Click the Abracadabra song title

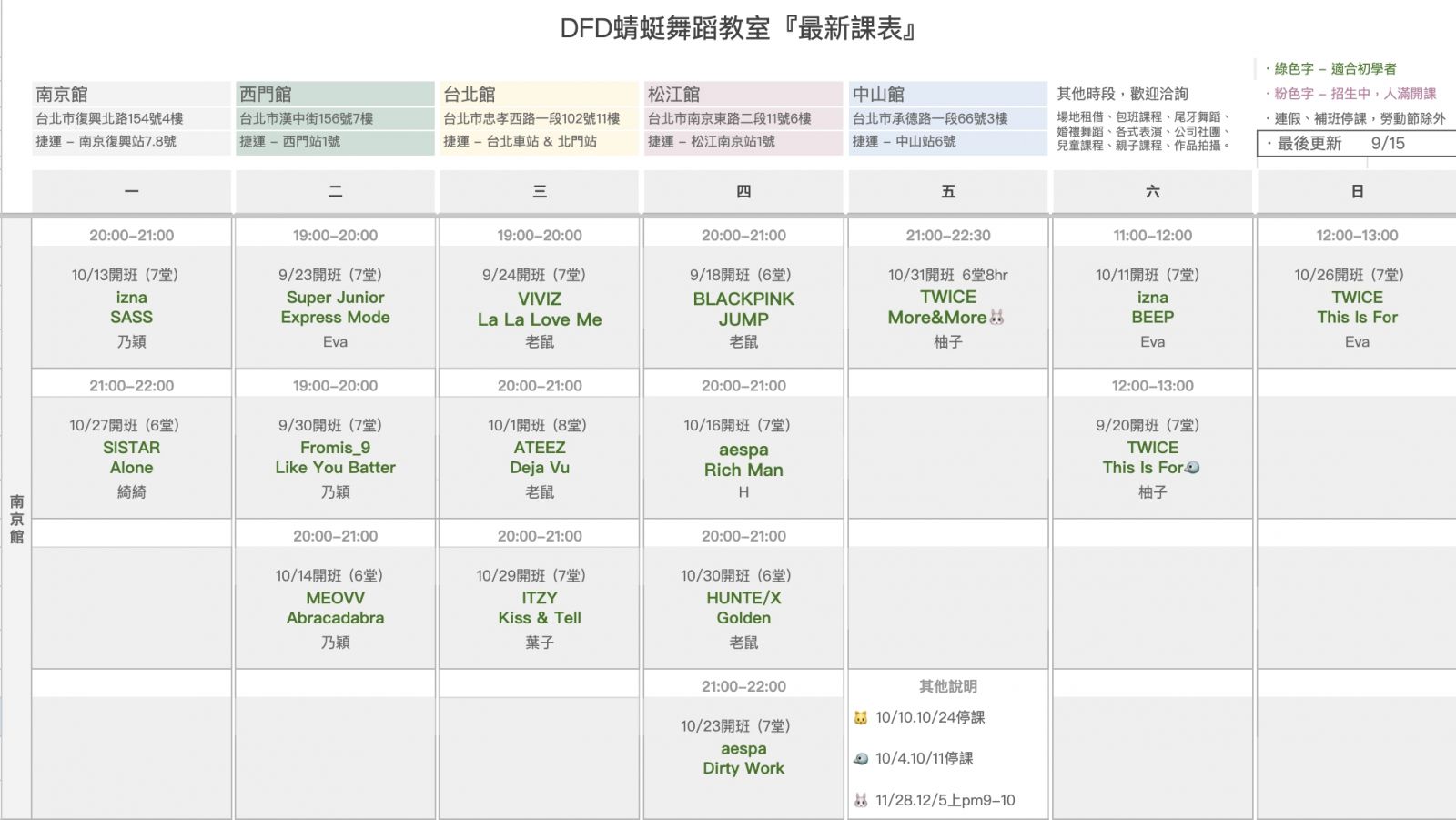[335, 618]
